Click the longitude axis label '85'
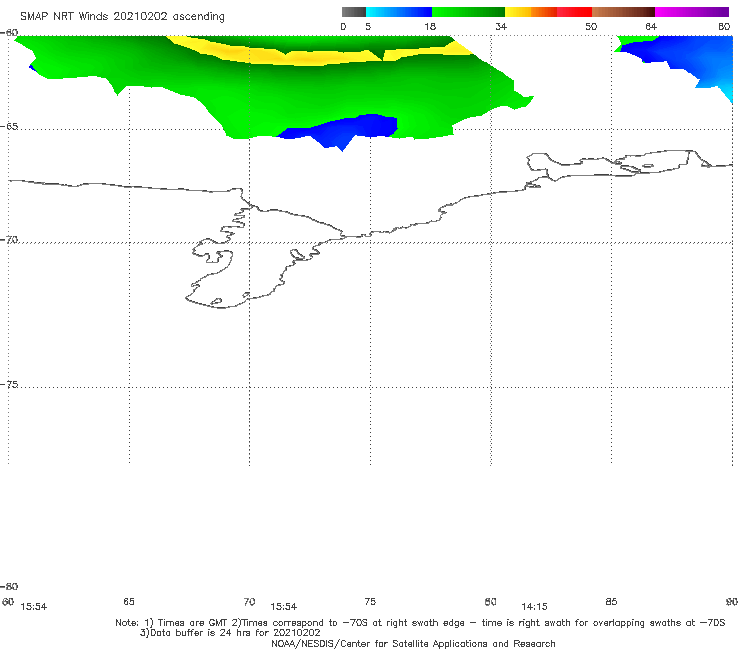Viewport: 740px width, 650px height. coord(611,601)
